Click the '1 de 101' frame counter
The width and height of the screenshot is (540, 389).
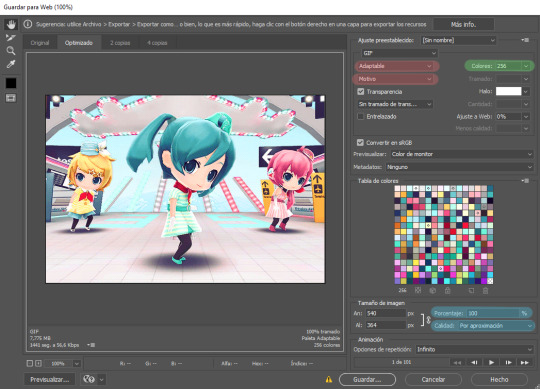[x=401, y=362]
